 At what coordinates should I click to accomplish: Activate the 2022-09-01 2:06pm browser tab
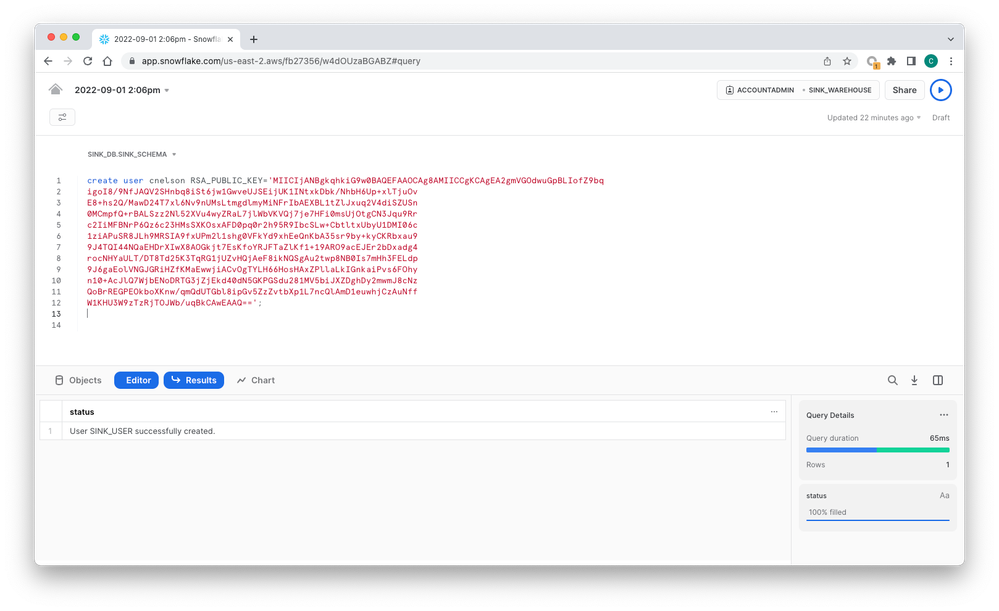click(167, 40)
